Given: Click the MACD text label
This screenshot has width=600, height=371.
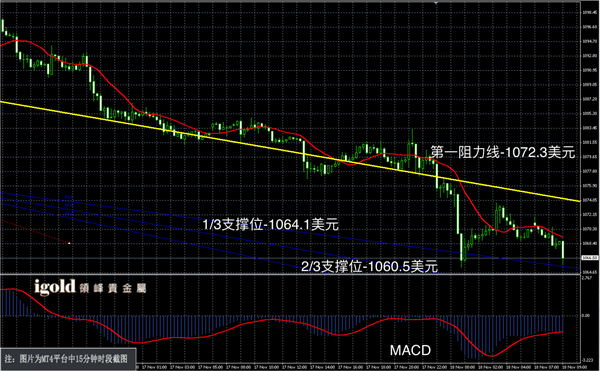Looking at the screenshot, I should coord(410,350).
